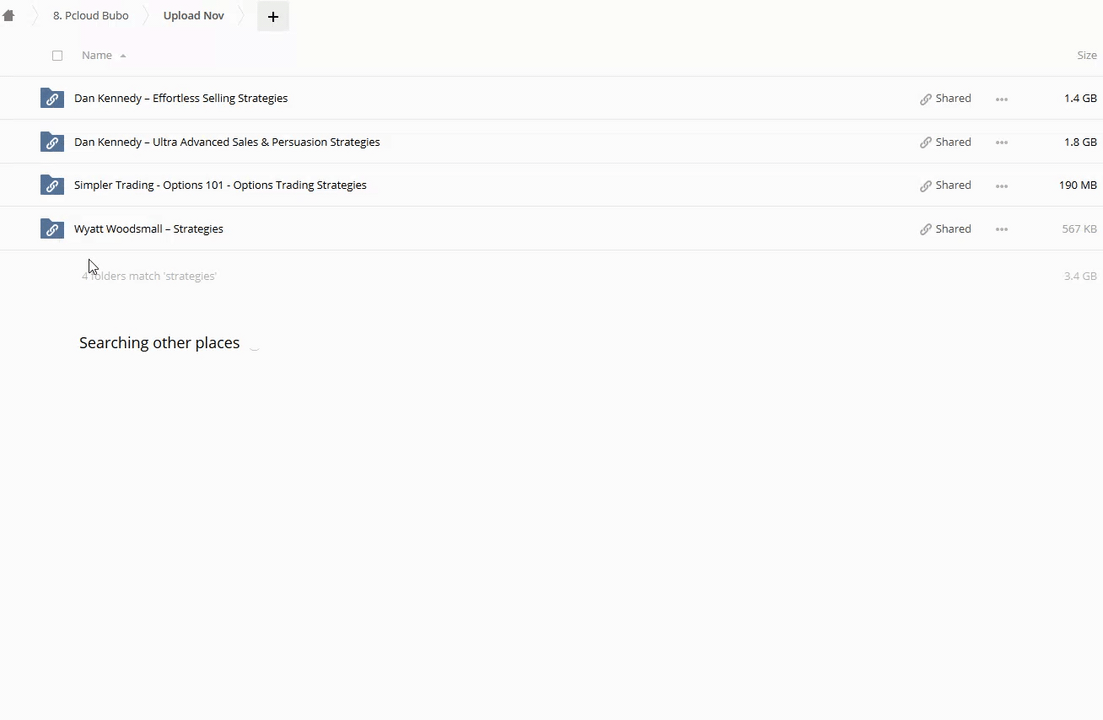
Task: Open the 8. Pcloud Bubo breadcrumb
Action: (90, 16)
